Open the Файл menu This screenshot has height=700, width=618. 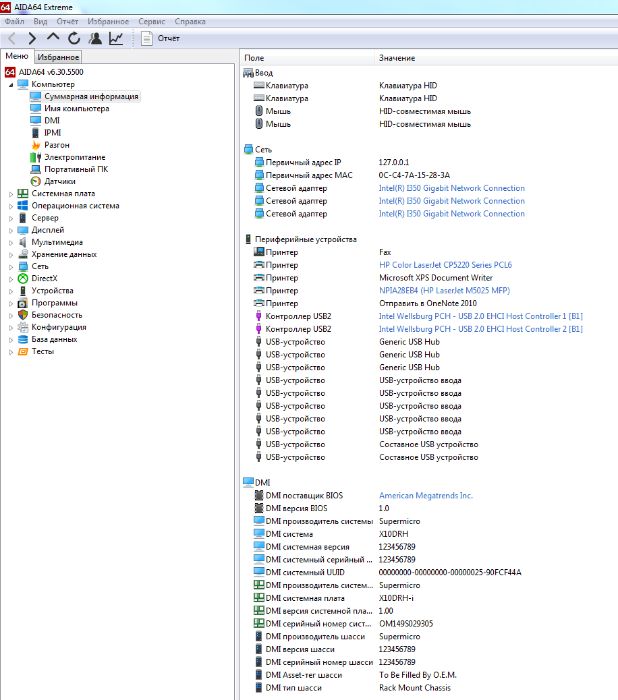coord(14,21)
